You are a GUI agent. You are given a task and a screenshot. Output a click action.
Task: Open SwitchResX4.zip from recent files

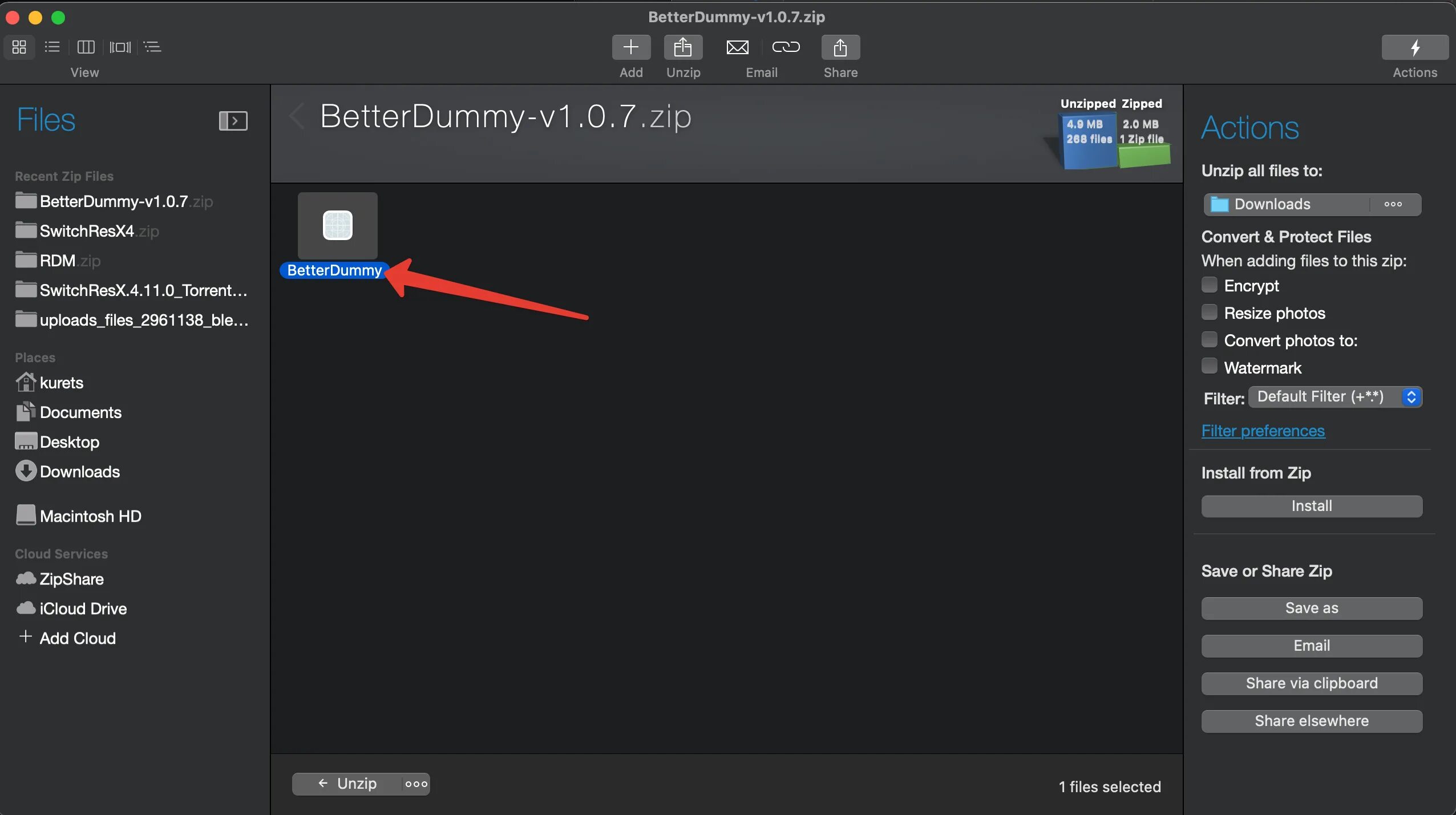pyautogui.click(x=87, y=231)
